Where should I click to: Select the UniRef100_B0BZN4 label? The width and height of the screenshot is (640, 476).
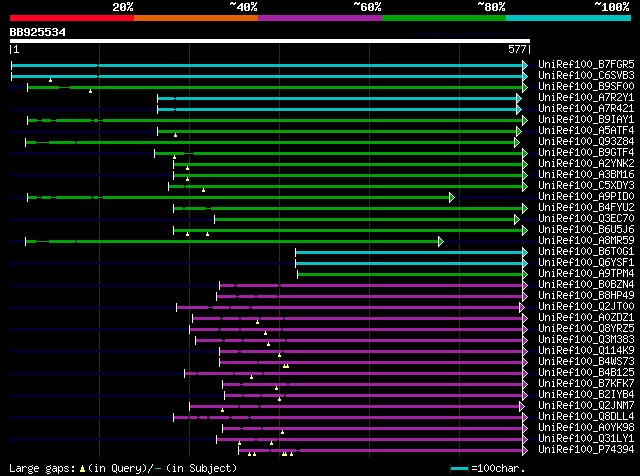[586, 285]
